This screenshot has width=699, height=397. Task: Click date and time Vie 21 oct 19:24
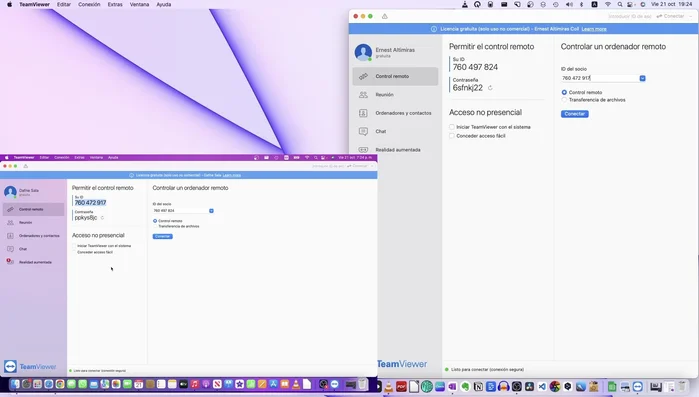pos(671,4)
